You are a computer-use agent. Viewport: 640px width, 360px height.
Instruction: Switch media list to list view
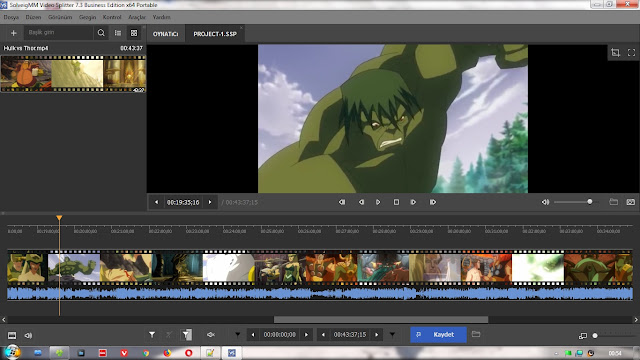tap(118, 33)
